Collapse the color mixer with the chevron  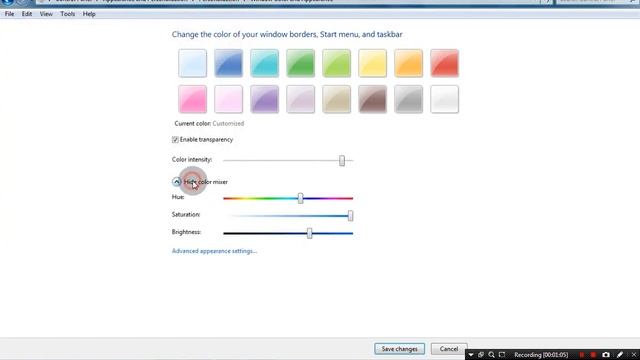point(176,182)
